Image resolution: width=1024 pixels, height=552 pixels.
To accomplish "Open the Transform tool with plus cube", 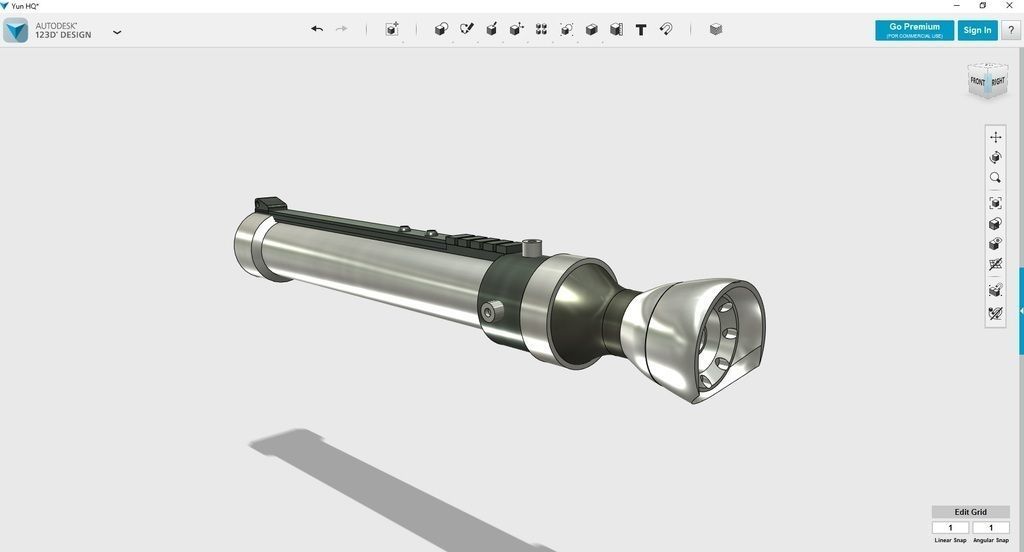I will click(x=392, y=29).
